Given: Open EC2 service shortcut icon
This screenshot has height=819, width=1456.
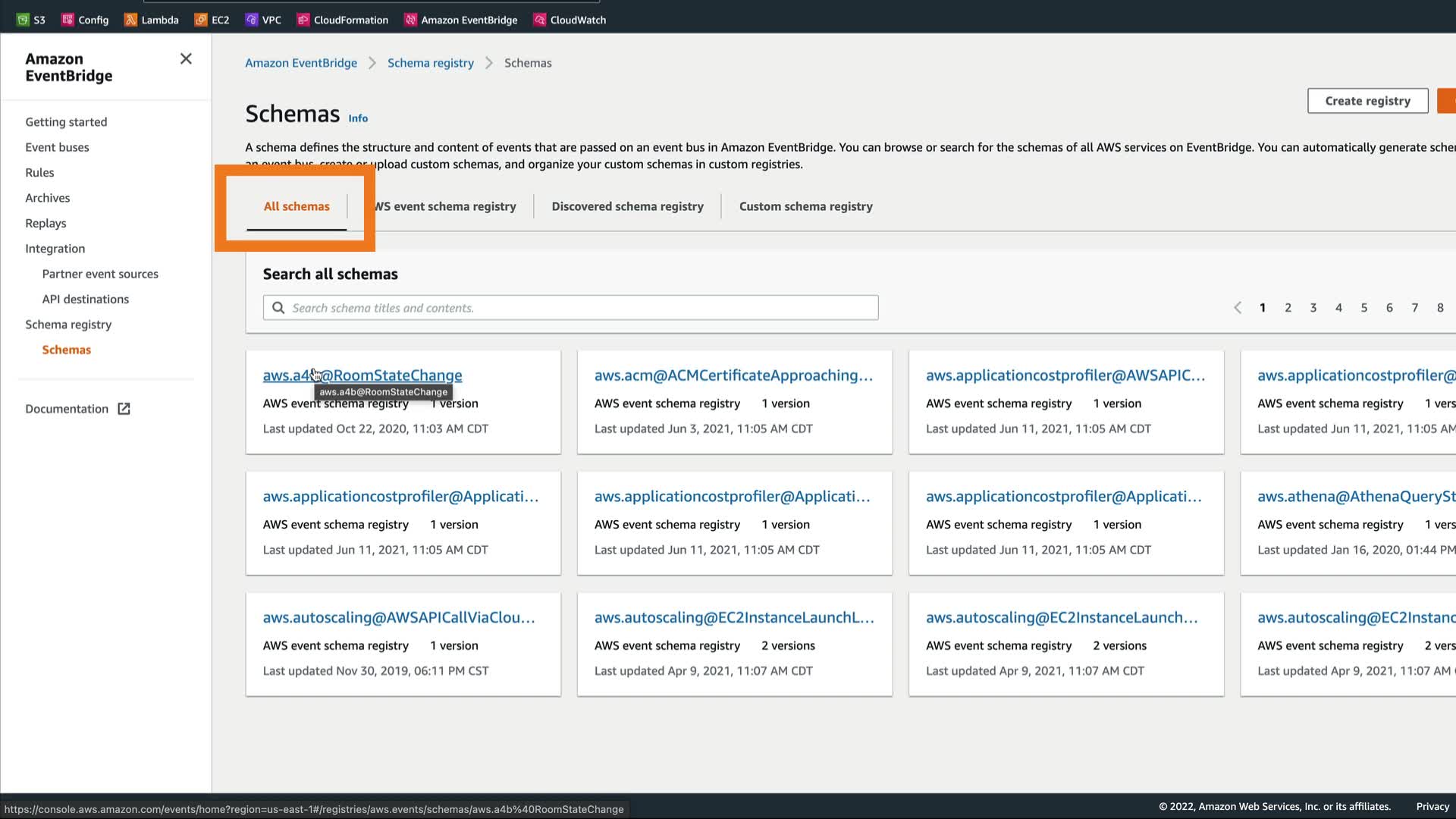Looking at the screenshot, I should pos(201,20).
